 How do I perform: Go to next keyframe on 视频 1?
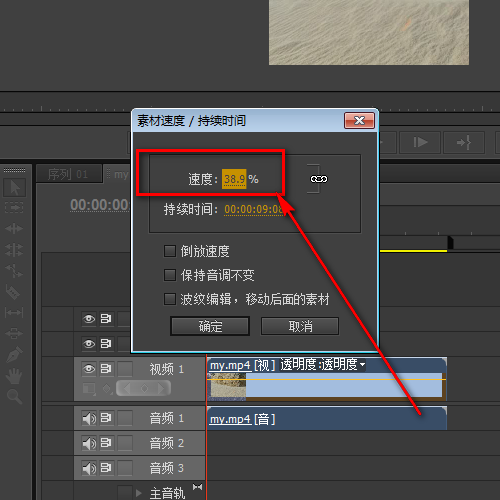[161, 388]
